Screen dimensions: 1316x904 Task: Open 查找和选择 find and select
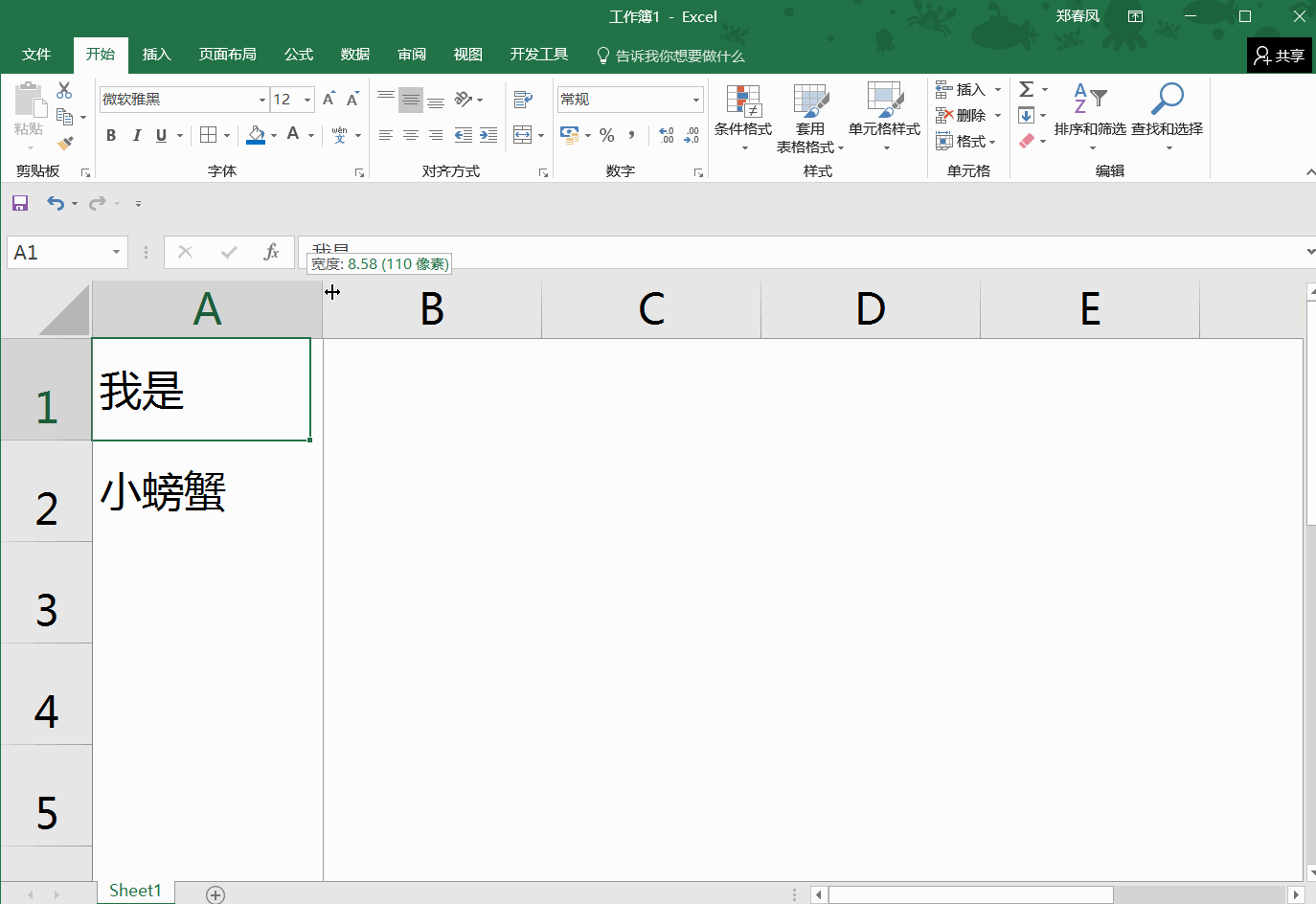(1167, 117)
